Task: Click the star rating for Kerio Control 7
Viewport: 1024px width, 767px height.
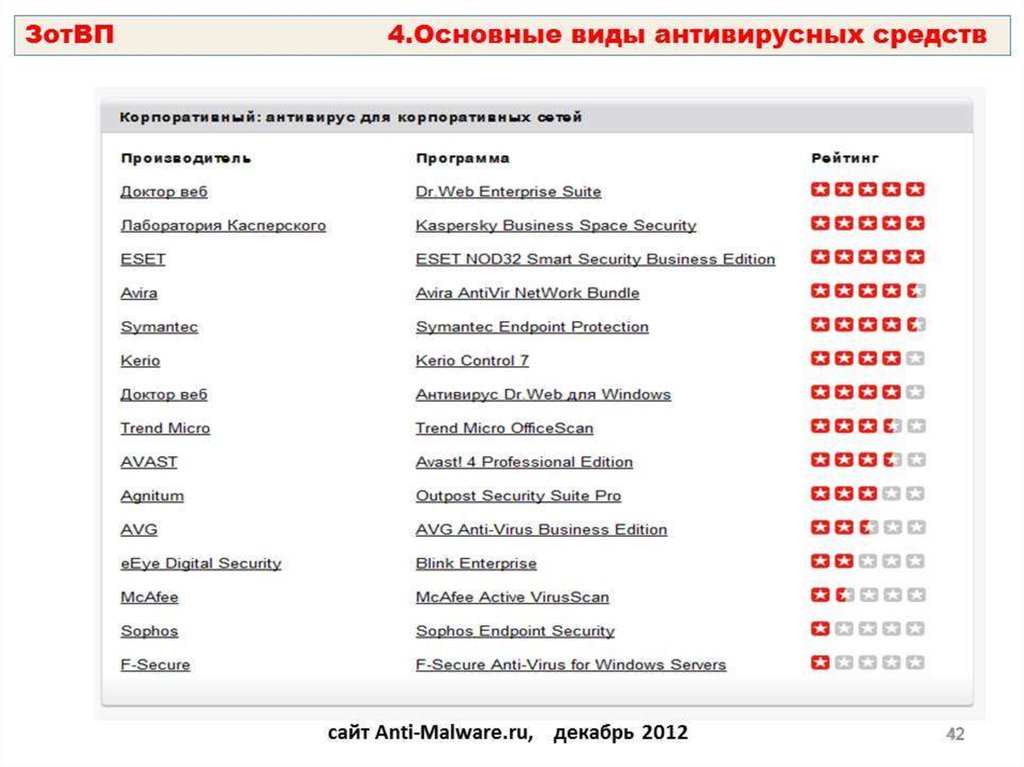Action: 868,359
